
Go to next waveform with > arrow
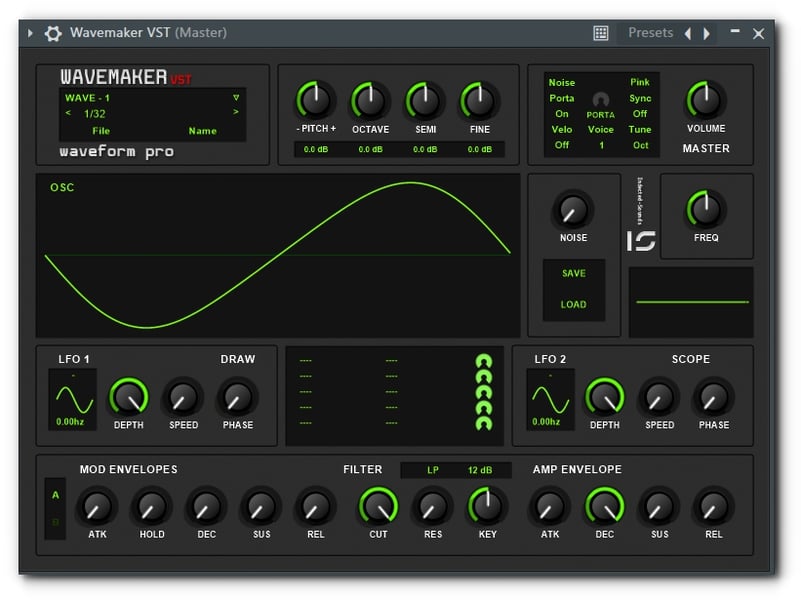click(236, 111)
